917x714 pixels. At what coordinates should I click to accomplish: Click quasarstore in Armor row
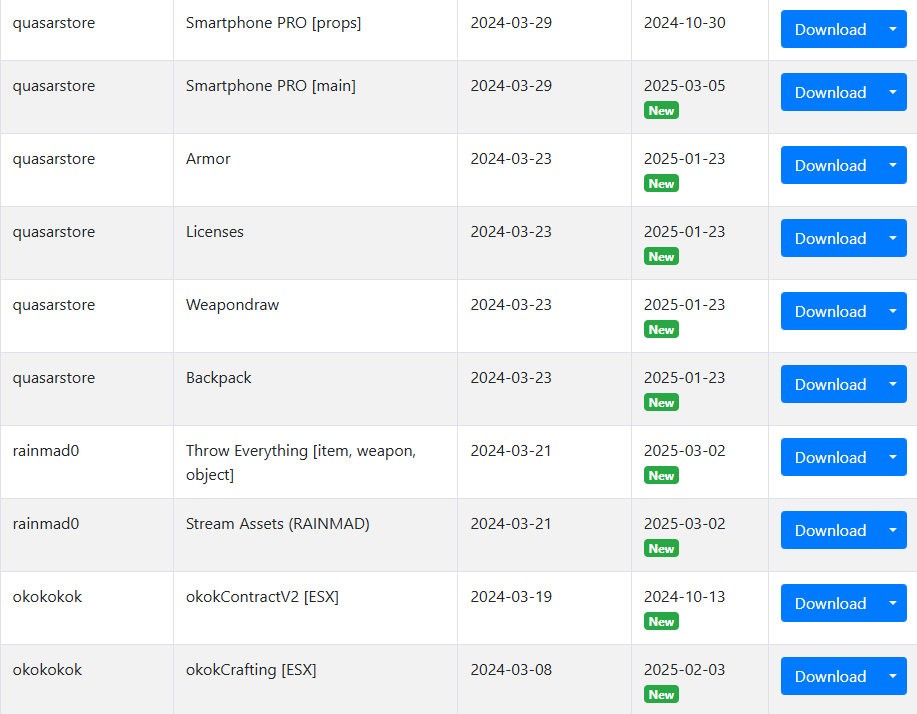tap(54, 159)
